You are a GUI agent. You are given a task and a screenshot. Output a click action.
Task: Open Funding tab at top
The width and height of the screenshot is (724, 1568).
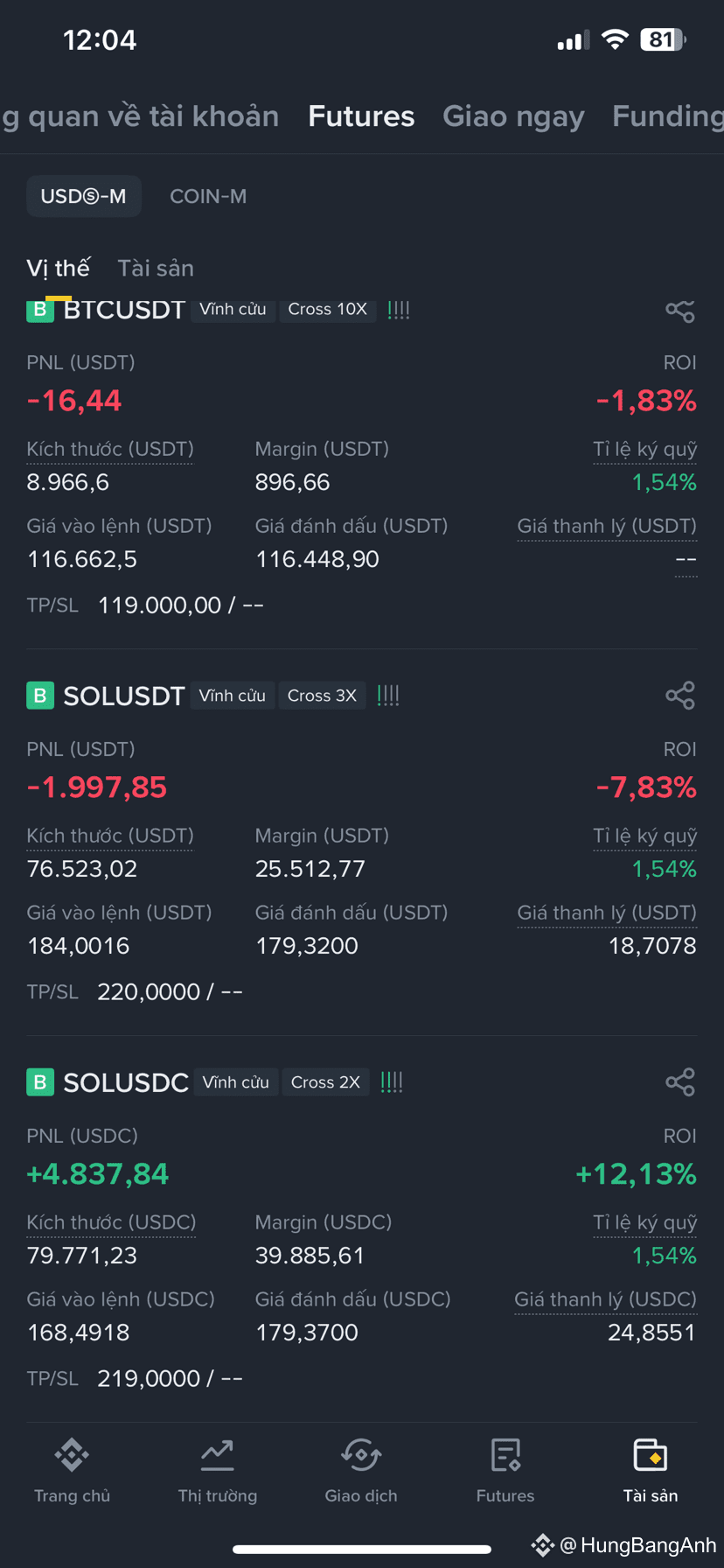(668, 116)
